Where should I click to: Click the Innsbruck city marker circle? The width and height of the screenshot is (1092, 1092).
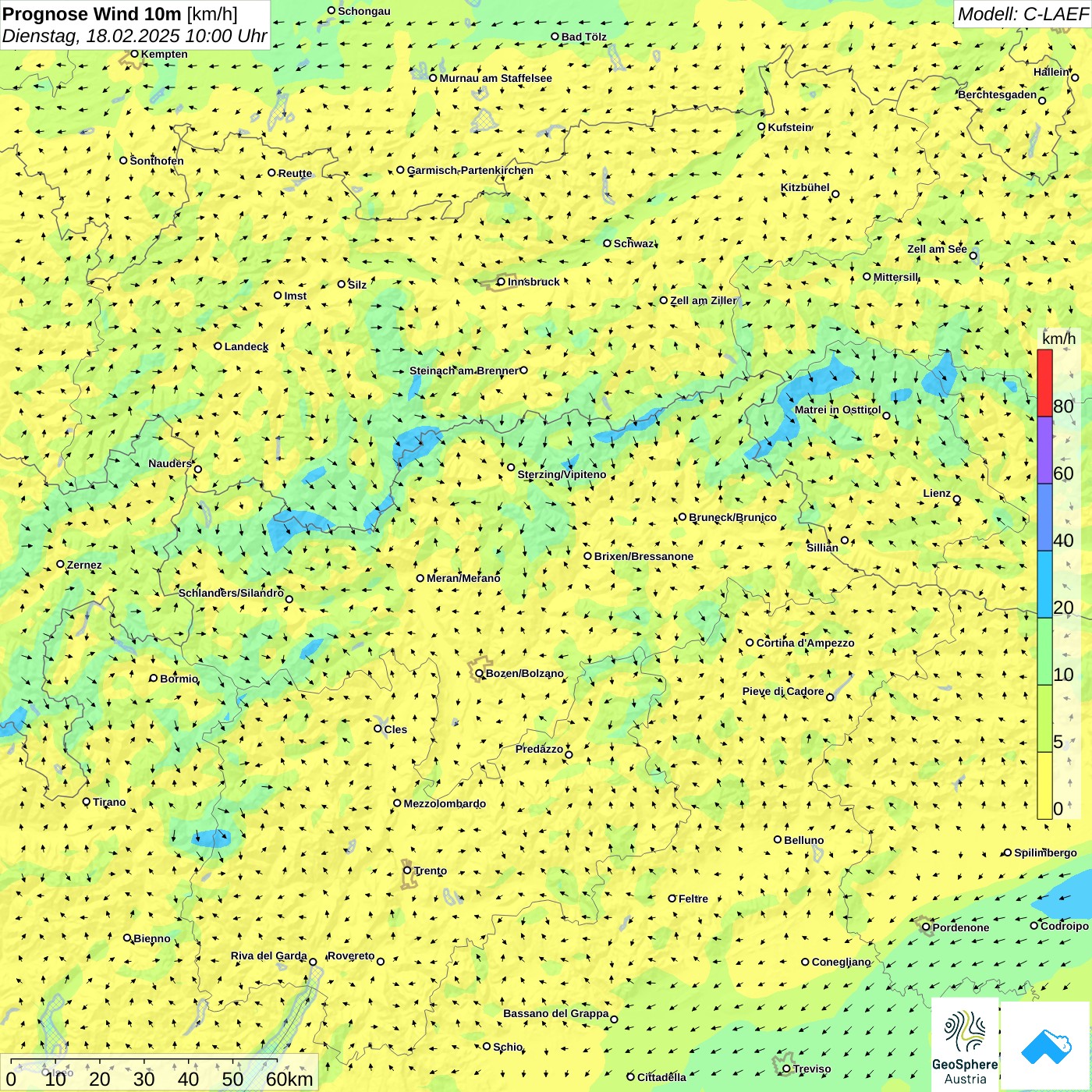point(501,282)
